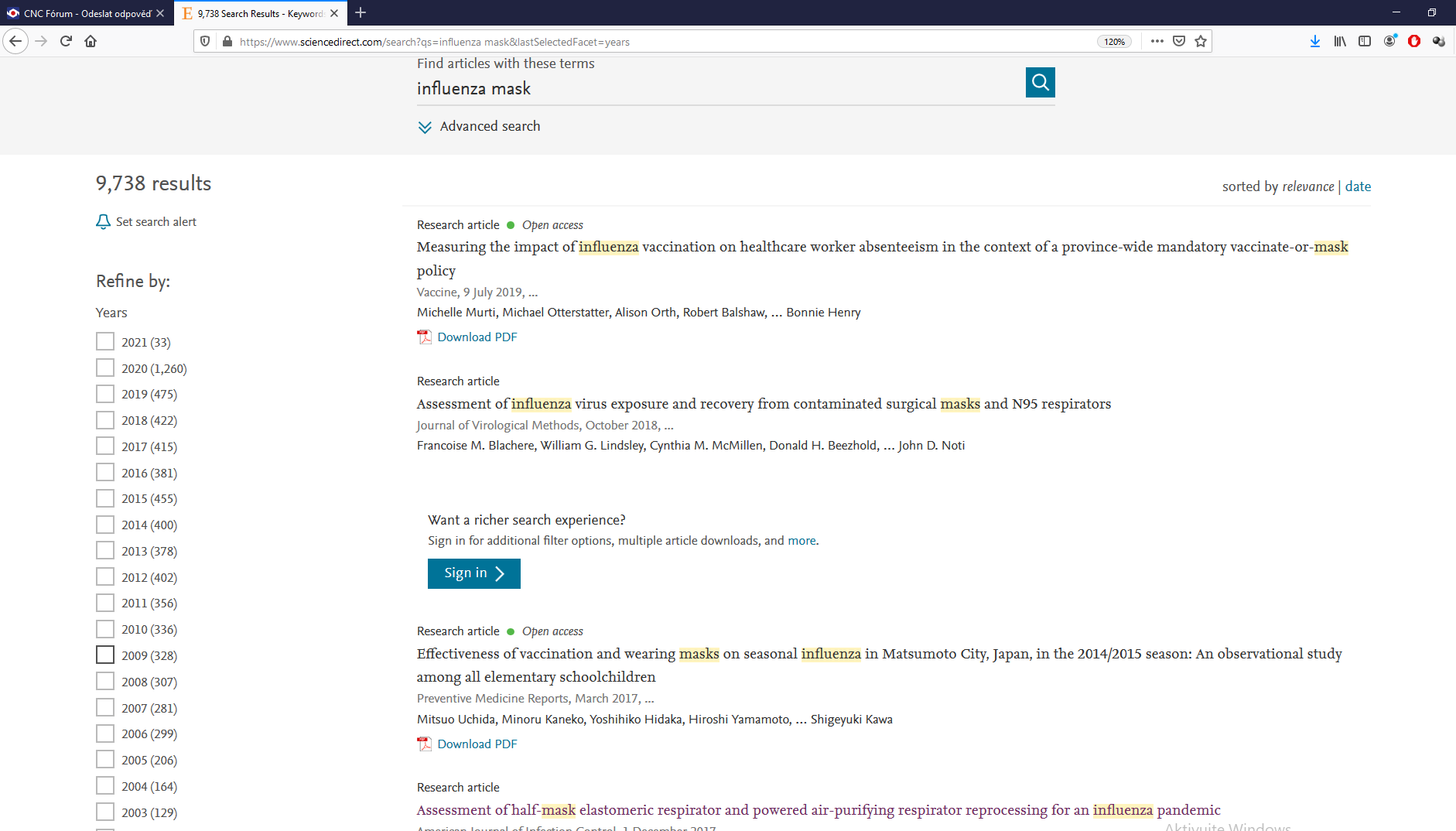Viewport: 1456px width, 831px height.
Task: Click the 120% zoom level indicator
Action: click(1114, 42)
